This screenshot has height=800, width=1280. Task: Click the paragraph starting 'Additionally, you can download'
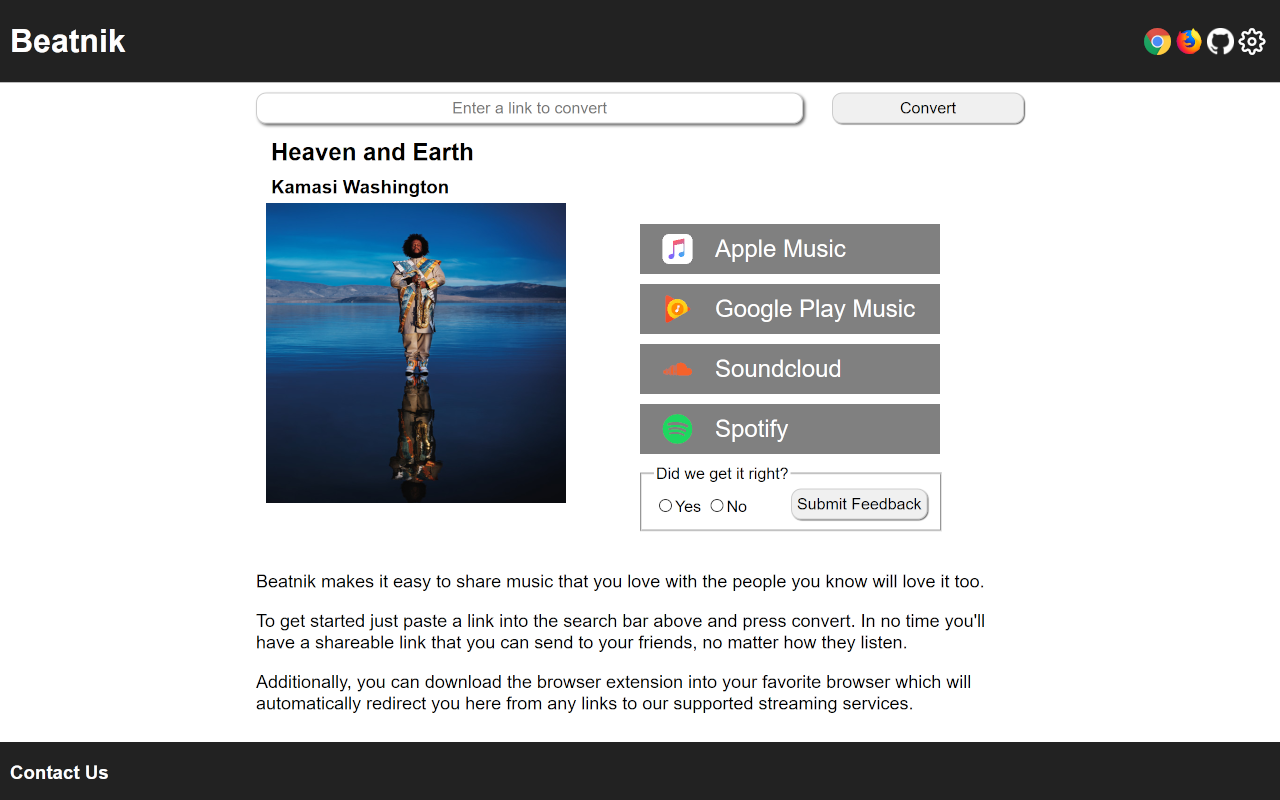614,693
